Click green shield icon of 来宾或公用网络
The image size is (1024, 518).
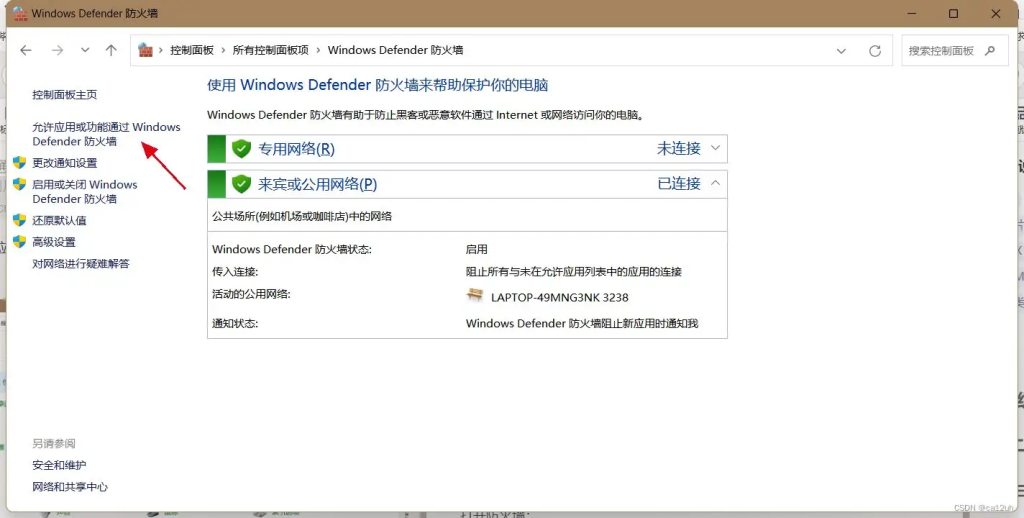242,184
